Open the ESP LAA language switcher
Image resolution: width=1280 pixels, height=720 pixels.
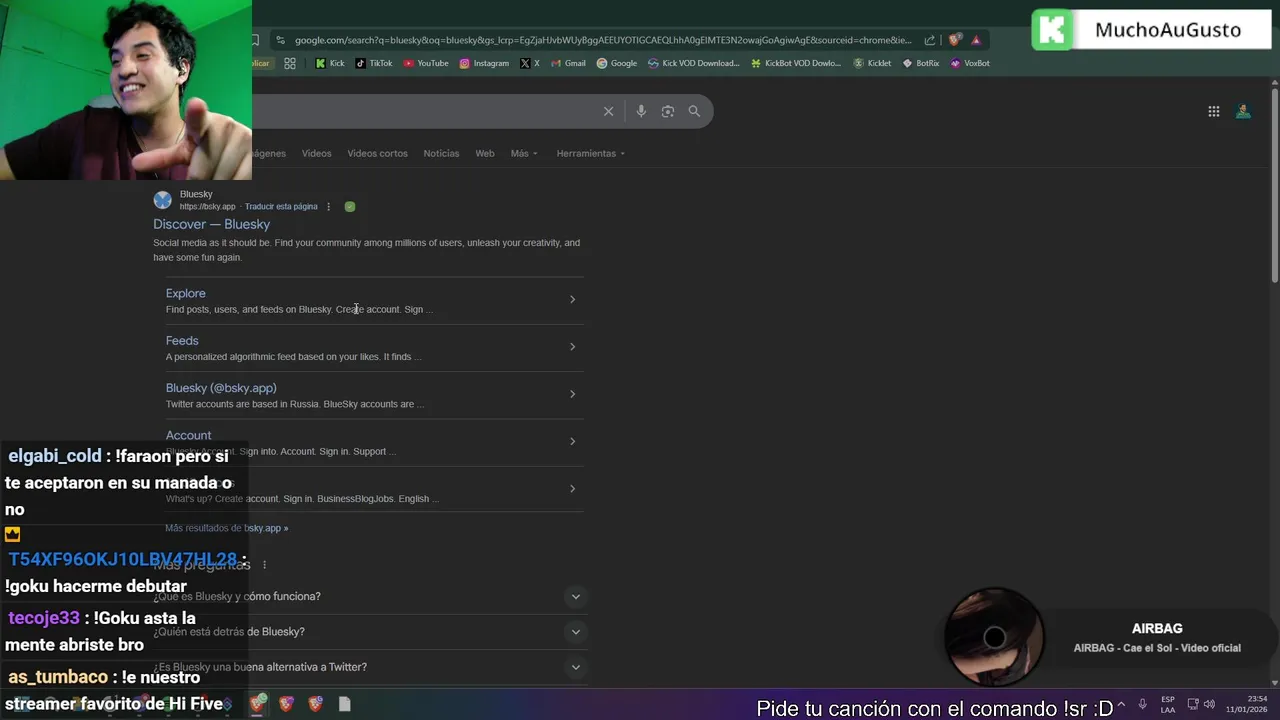[x=1167, y=704]
